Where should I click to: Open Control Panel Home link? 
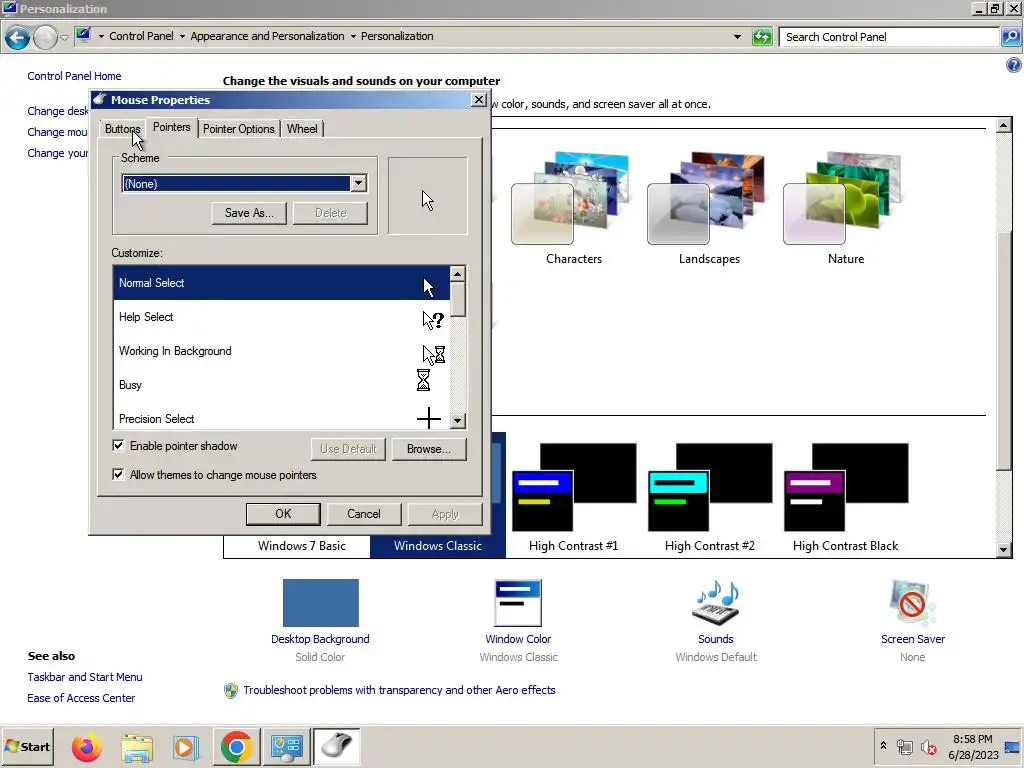tap(74, 76)
